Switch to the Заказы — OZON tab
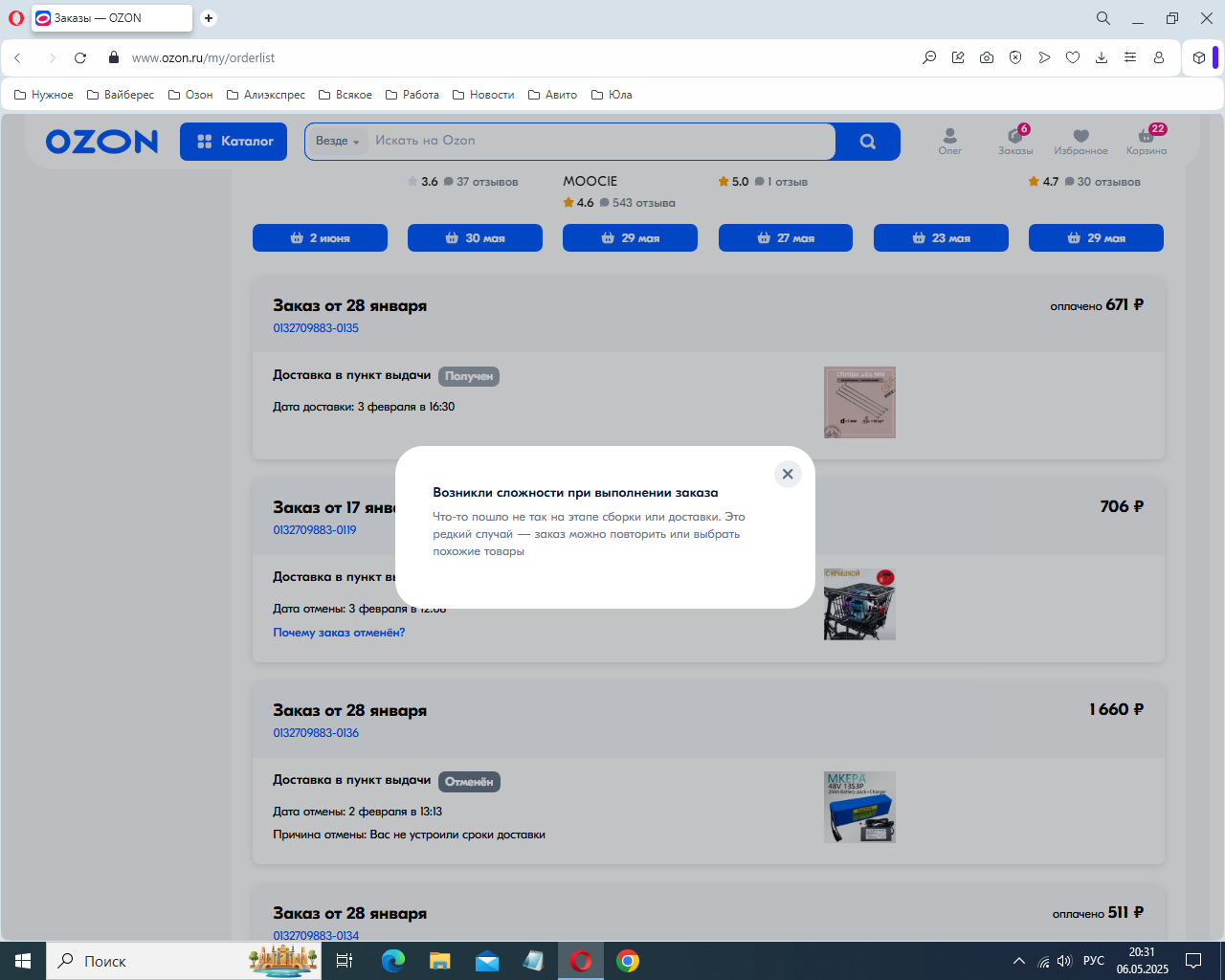This screenshot has width=1225, height=980. click(110, 18)
